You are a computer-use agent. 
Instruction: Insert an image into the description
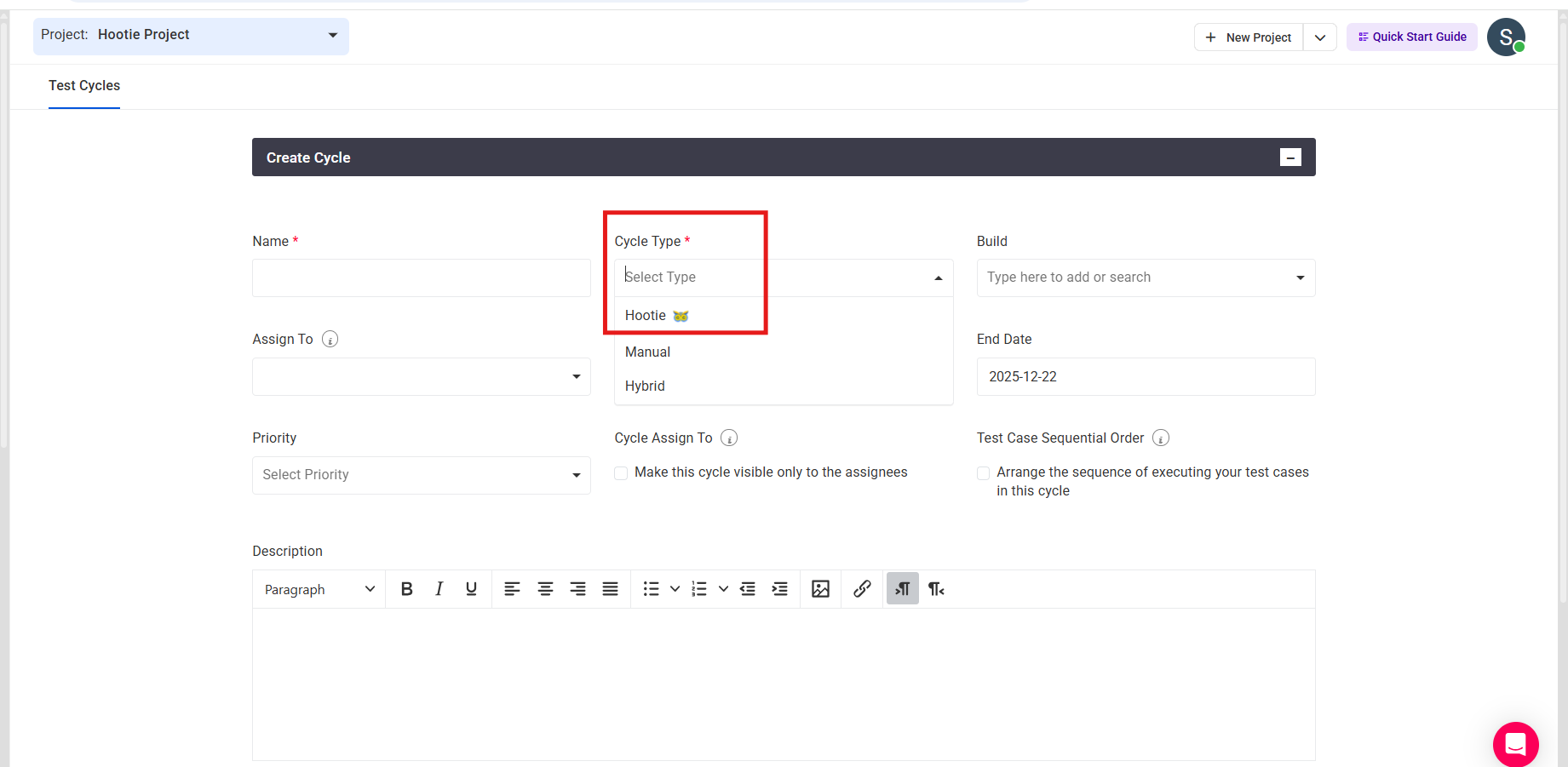(x=820, y=589)
